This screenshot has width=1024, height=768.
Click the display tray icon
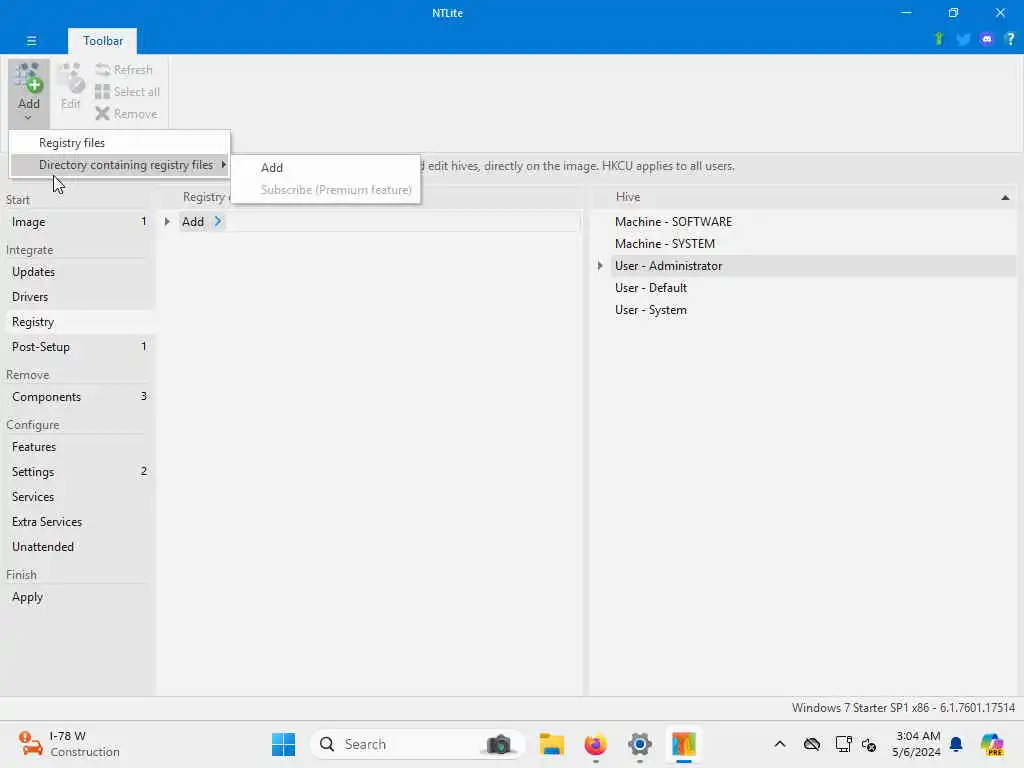pos(843,744)
